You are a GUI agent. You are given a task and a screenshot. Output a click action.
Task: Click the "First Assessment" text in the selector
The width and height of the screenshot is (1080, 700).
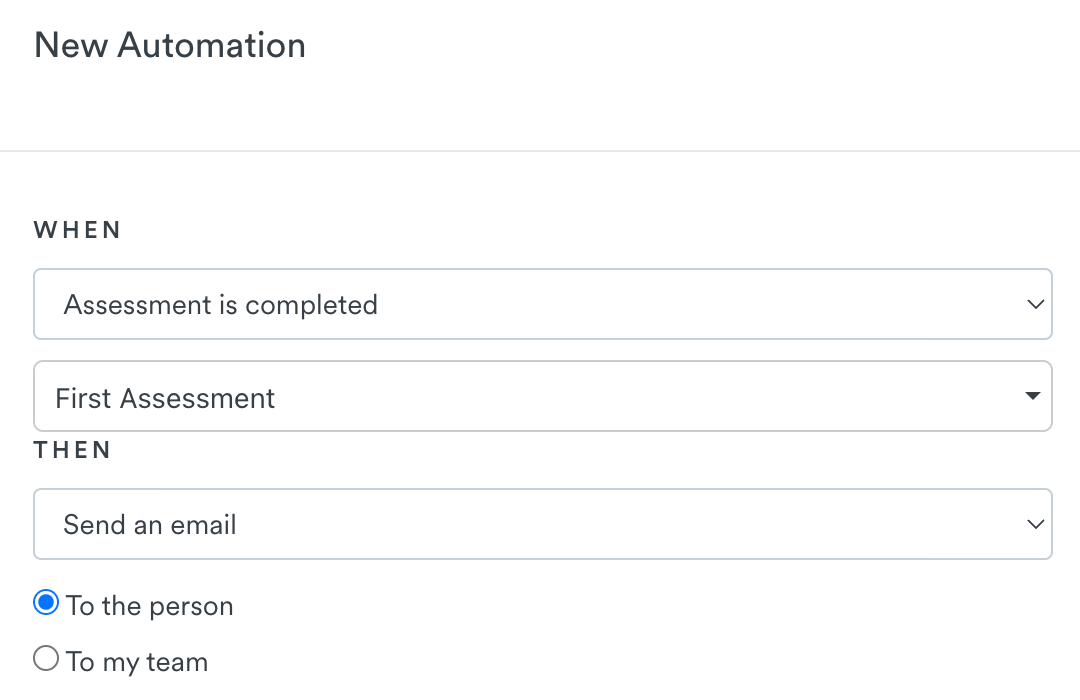click(165, 398)
